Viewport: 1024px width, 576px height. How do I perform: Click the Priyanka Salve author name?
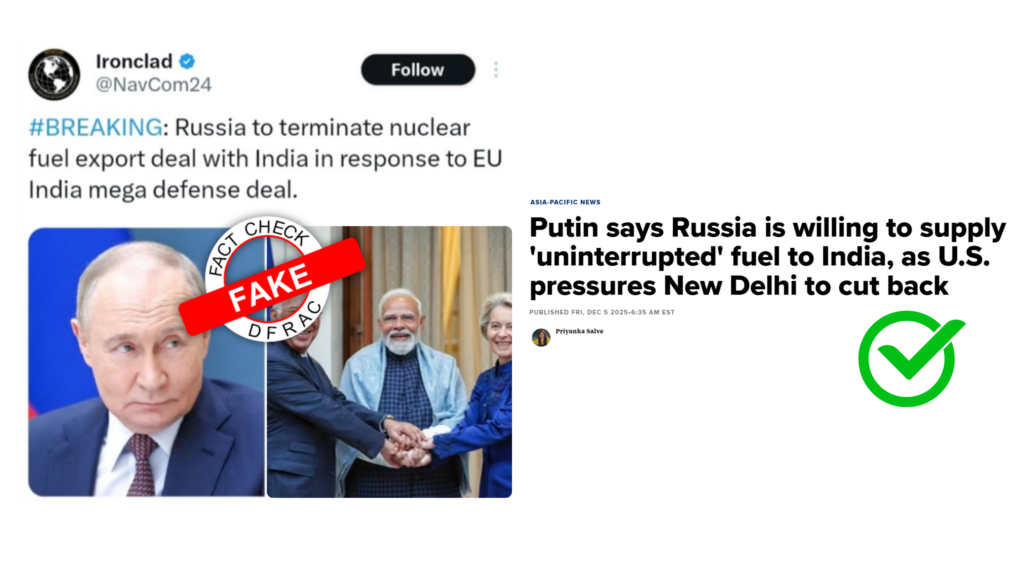pos(581,331)
